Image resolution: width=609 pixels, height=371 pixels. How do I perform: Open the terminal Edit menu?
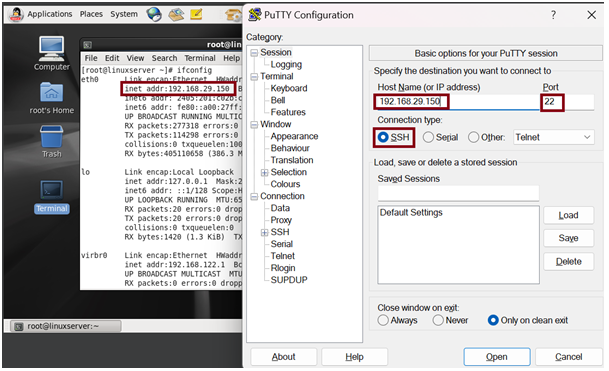click(112, 58)
